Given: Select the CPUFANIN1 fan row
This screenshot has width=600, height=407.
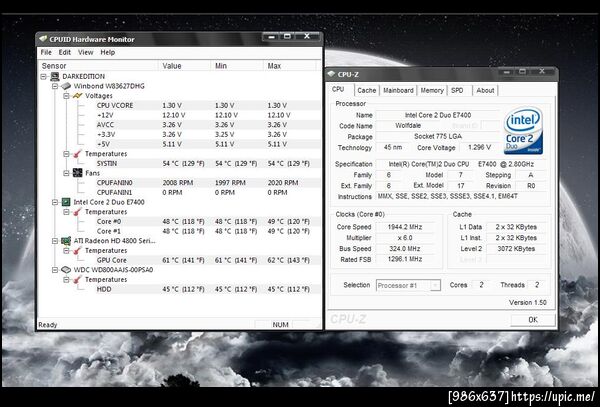Looking at the screenshot, I should pos(209,192).
